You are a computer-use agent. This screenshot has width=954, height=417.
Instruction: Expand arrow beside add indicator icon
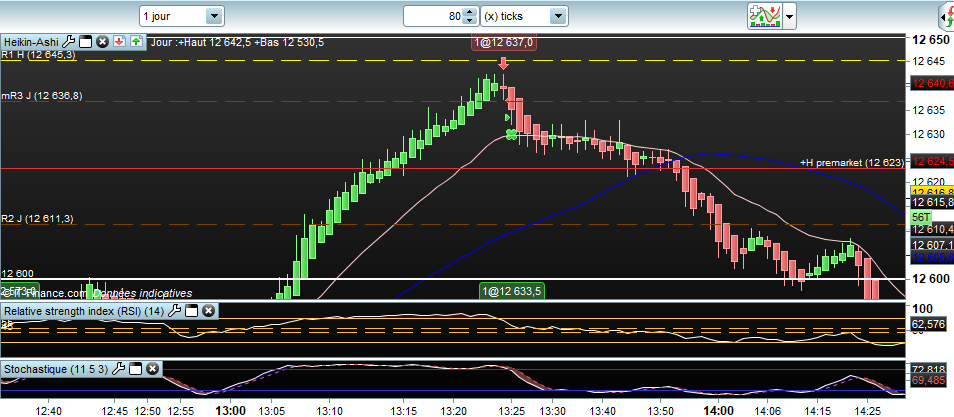(790, 16)
